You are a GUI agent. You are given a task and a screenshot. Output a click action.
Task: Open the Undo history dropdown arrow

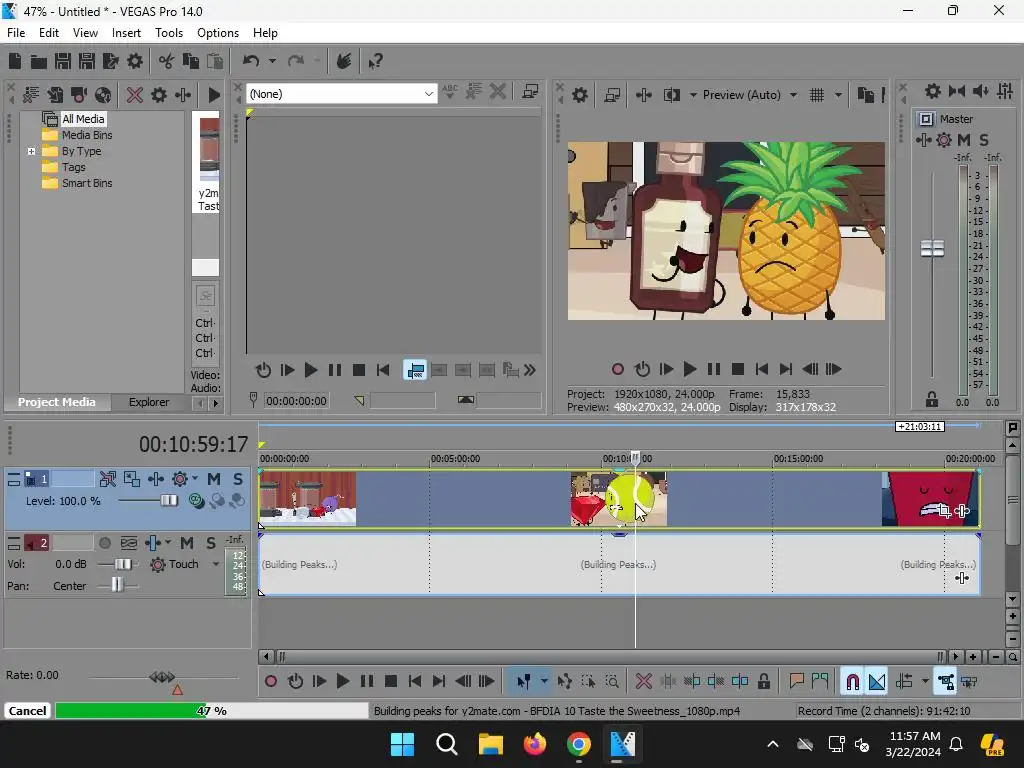point(272,61)
